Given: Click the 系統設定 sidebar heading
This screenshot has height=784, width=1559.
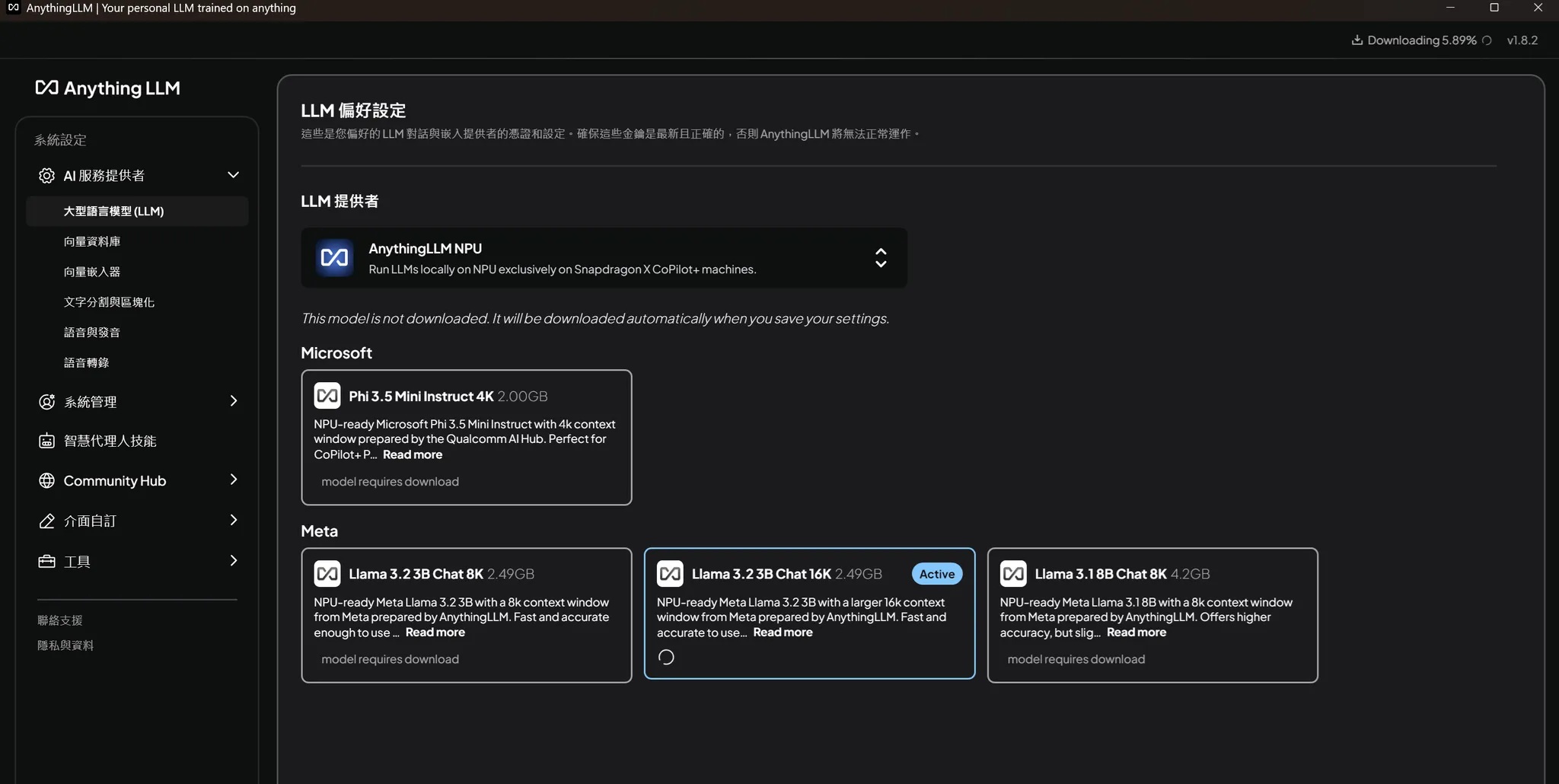Looking at the screenshot, I should (x=60, y=140).
